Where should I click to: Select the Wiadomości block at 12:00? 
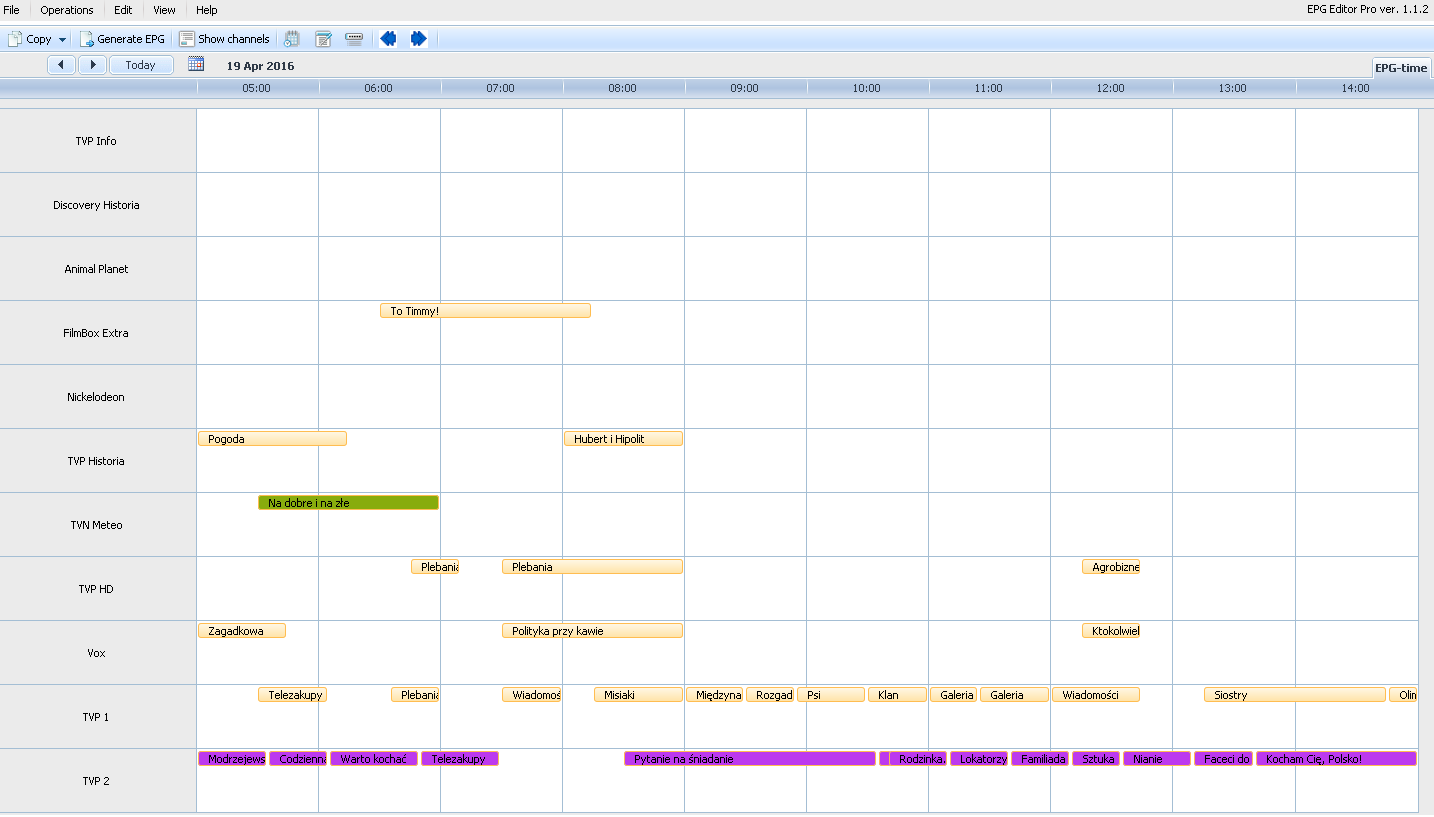click(x=1096, y=695)
